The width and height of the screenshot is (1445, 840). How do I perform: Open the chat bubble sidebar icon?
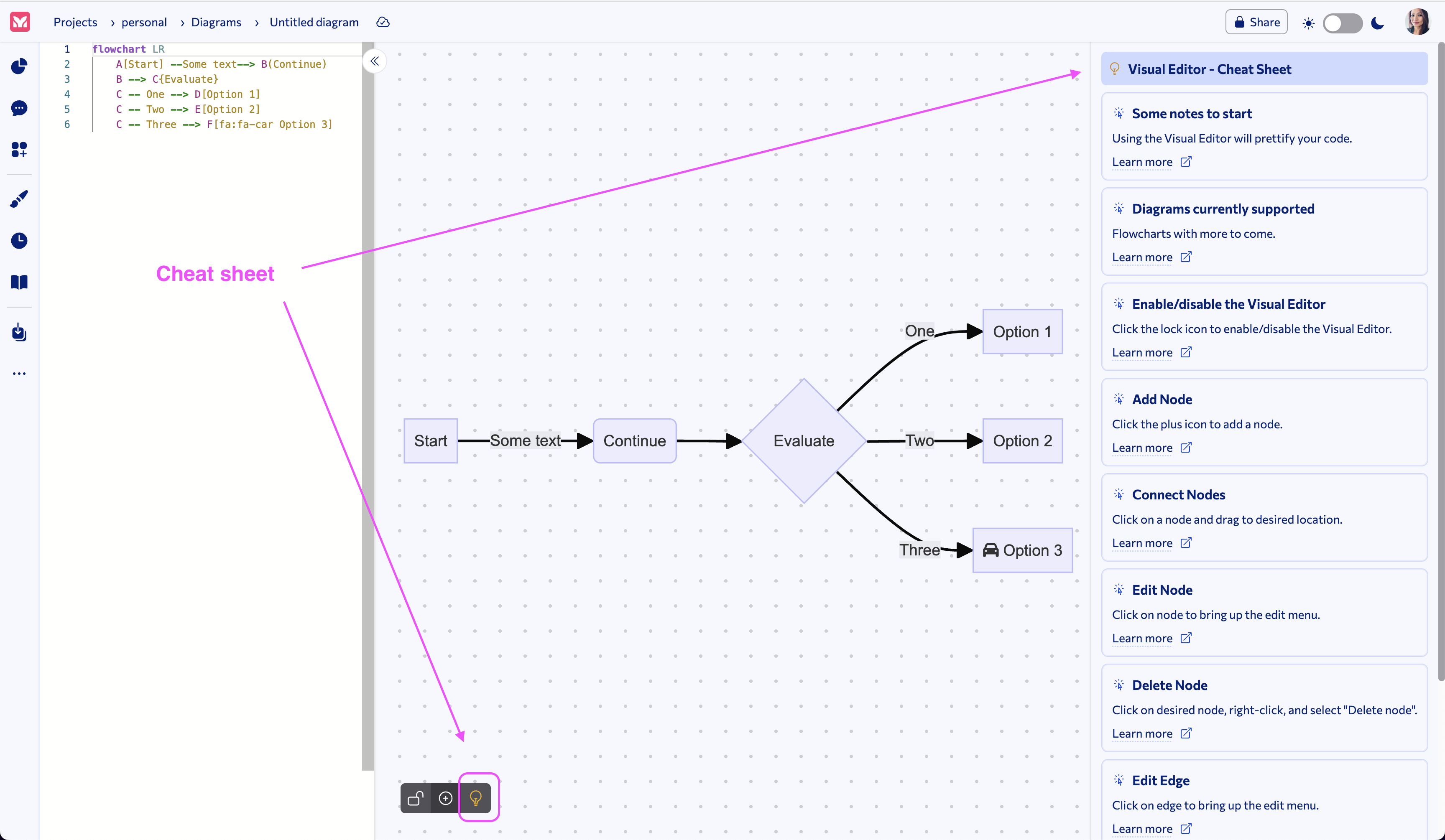click(20, 108)
